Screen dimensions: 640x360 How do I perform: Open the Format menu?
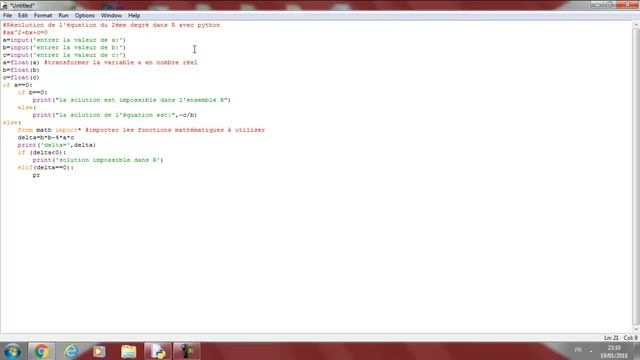click(x=43, y=16)
